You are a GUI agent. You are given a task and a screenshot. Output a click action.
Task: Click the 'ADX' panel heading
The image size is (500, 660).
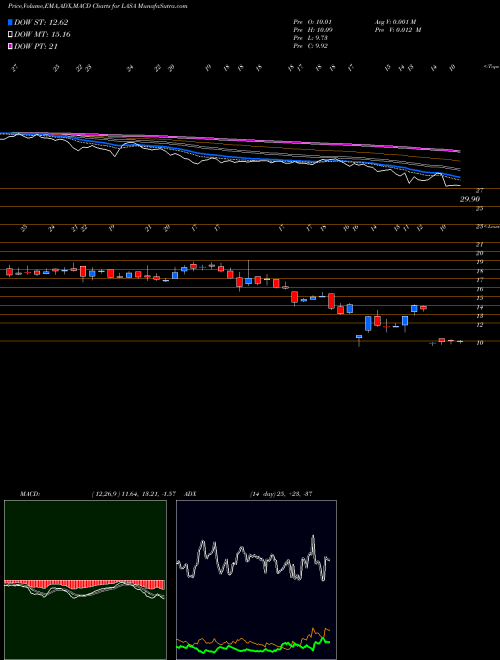[190, 494]
